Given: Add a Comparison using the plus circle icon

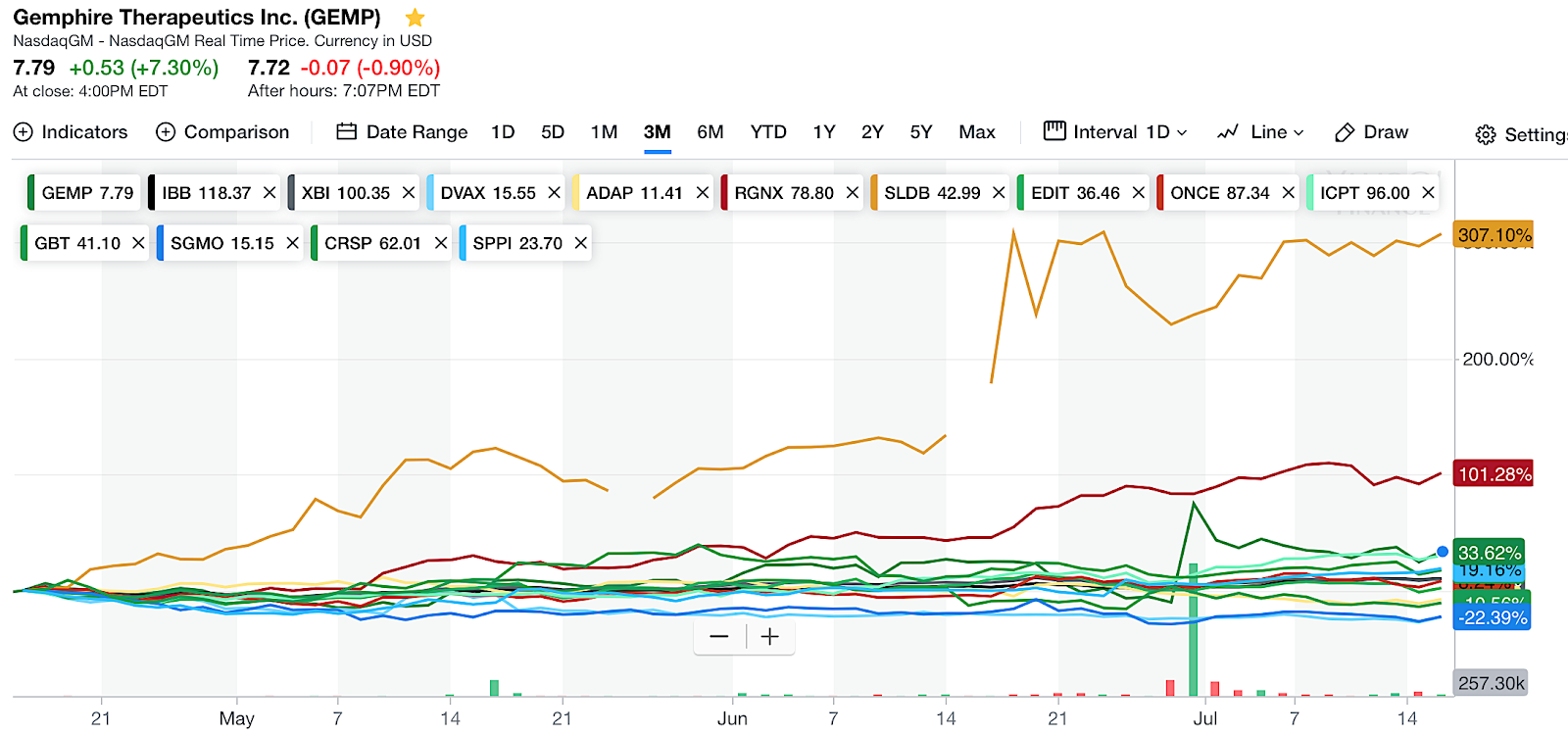Looking at the screenshot, I should 166,132.
